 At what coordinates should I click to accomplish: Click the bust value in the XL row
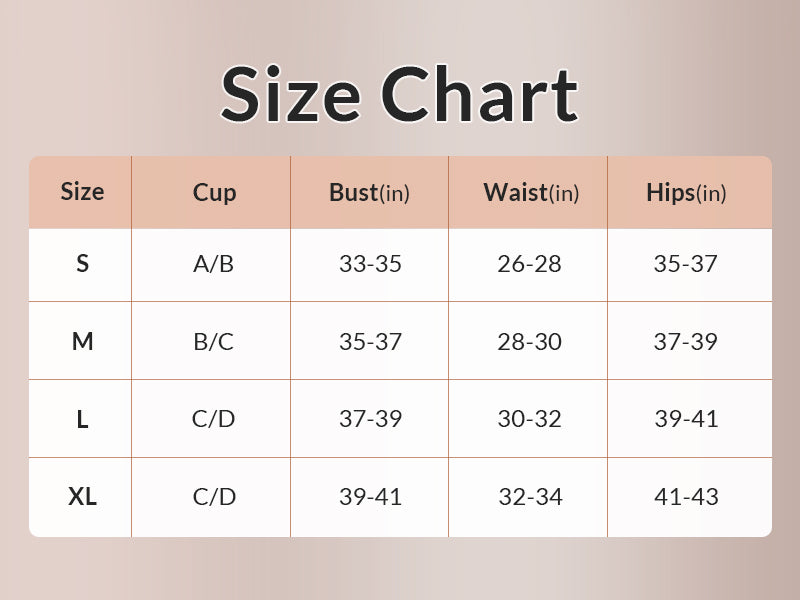pos(370,496)
